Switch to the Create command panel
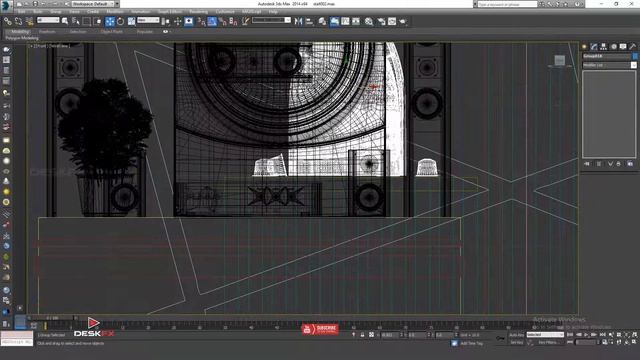The height and width of the screenshot is (360, 640). (x=584, y=47)
